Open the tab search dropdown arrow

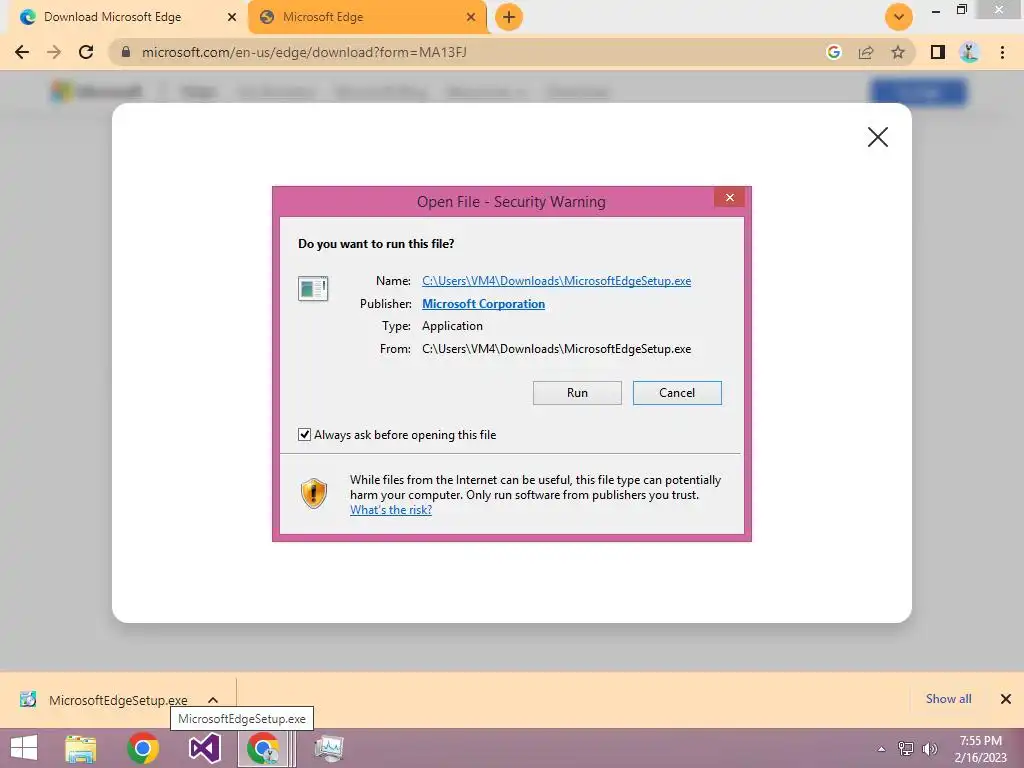(899, 17)
